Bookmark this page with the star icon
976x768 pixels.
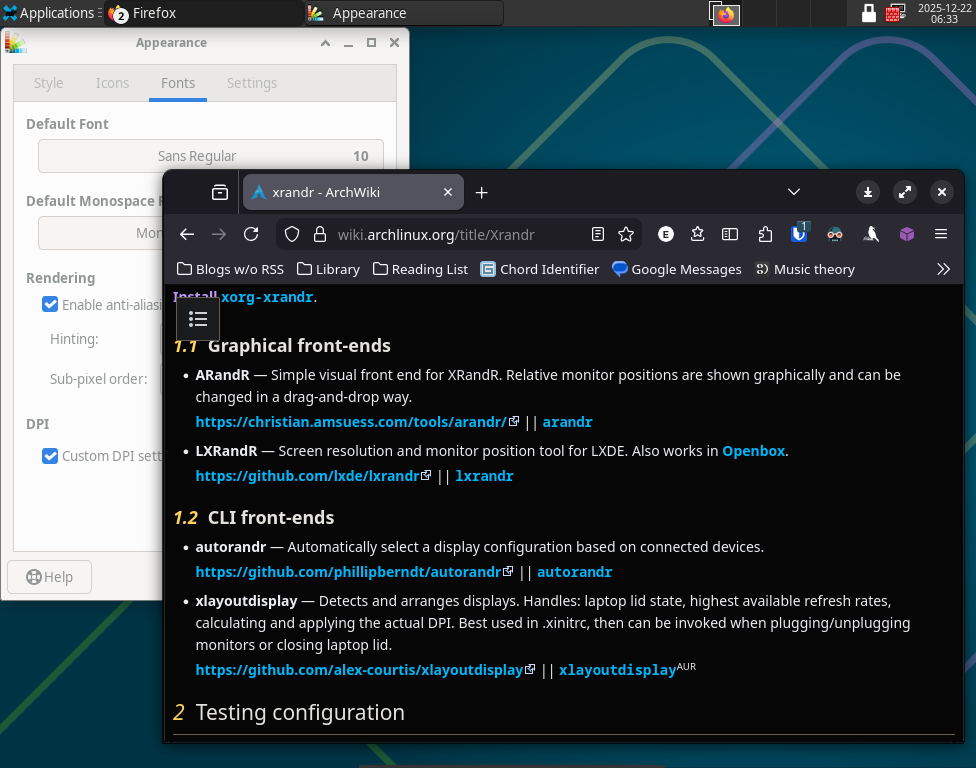(x=626, y=234)
